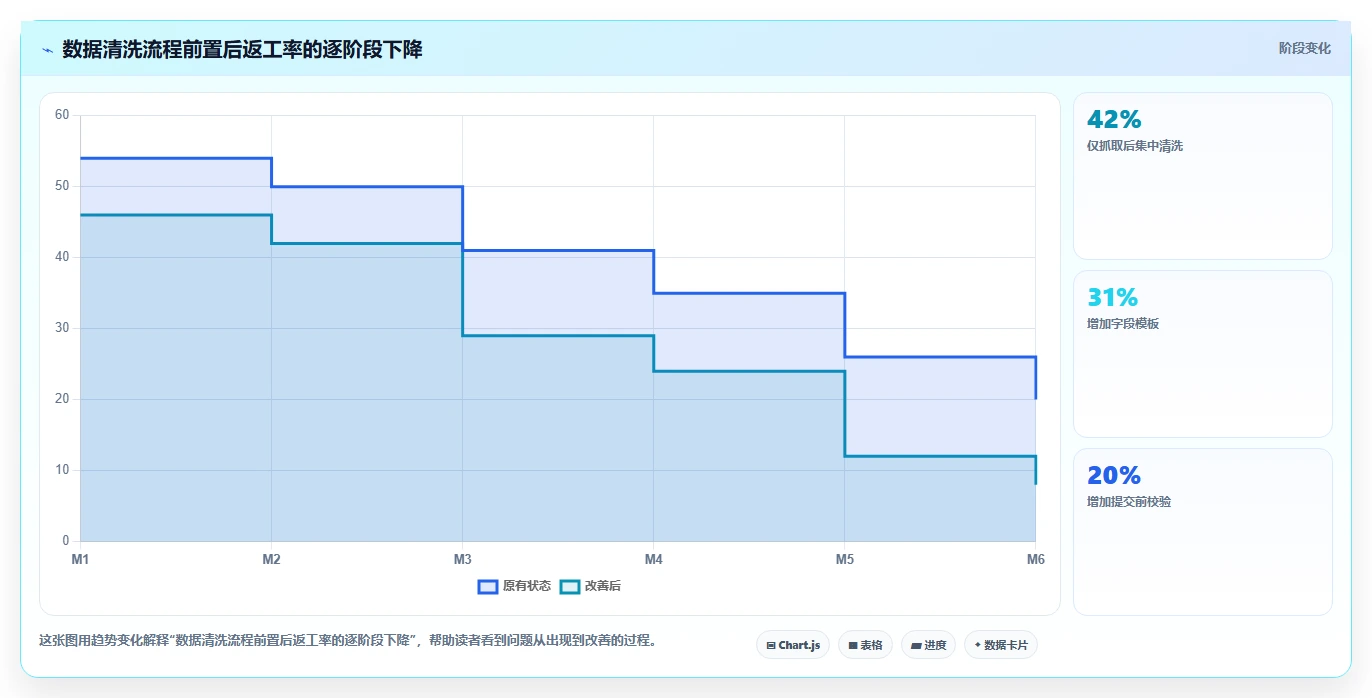Image resolution: width=1372 pixels, height=698 pixels.
Task: Click the M4 axis label
Action: point(653,559)
